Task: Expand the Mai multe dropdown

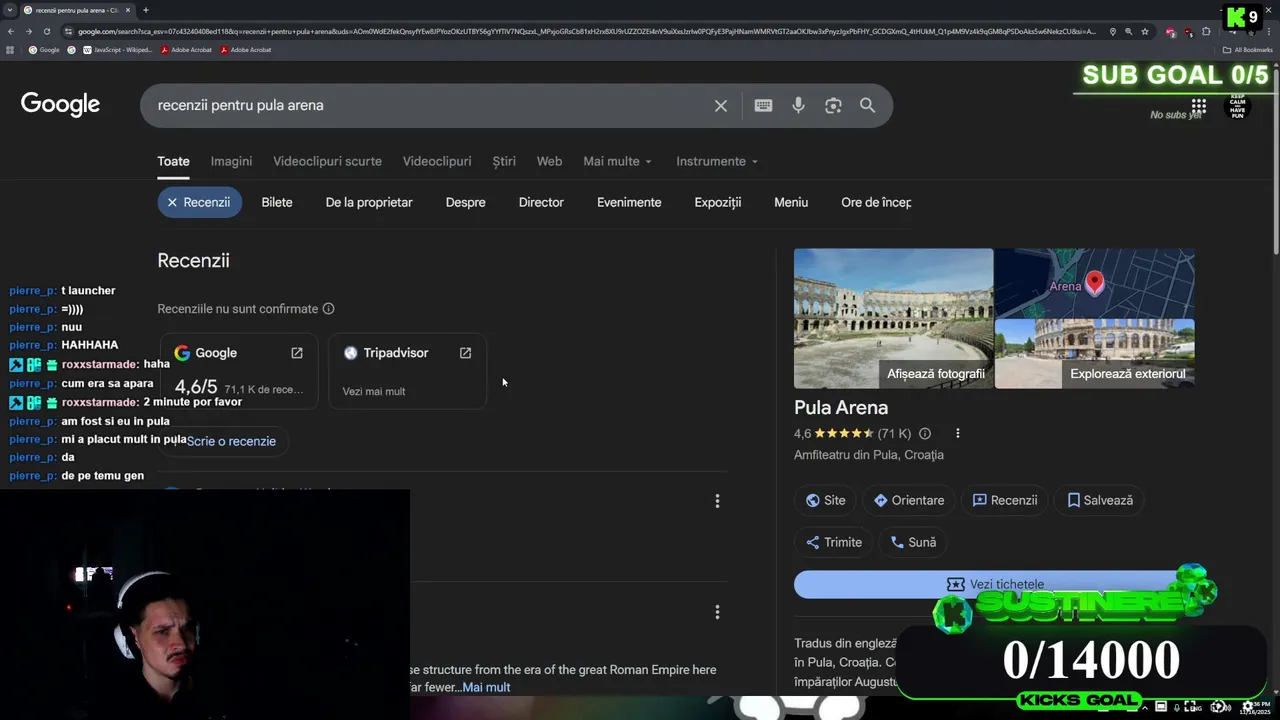Action: pyautogui.click(x=618, y=161)
